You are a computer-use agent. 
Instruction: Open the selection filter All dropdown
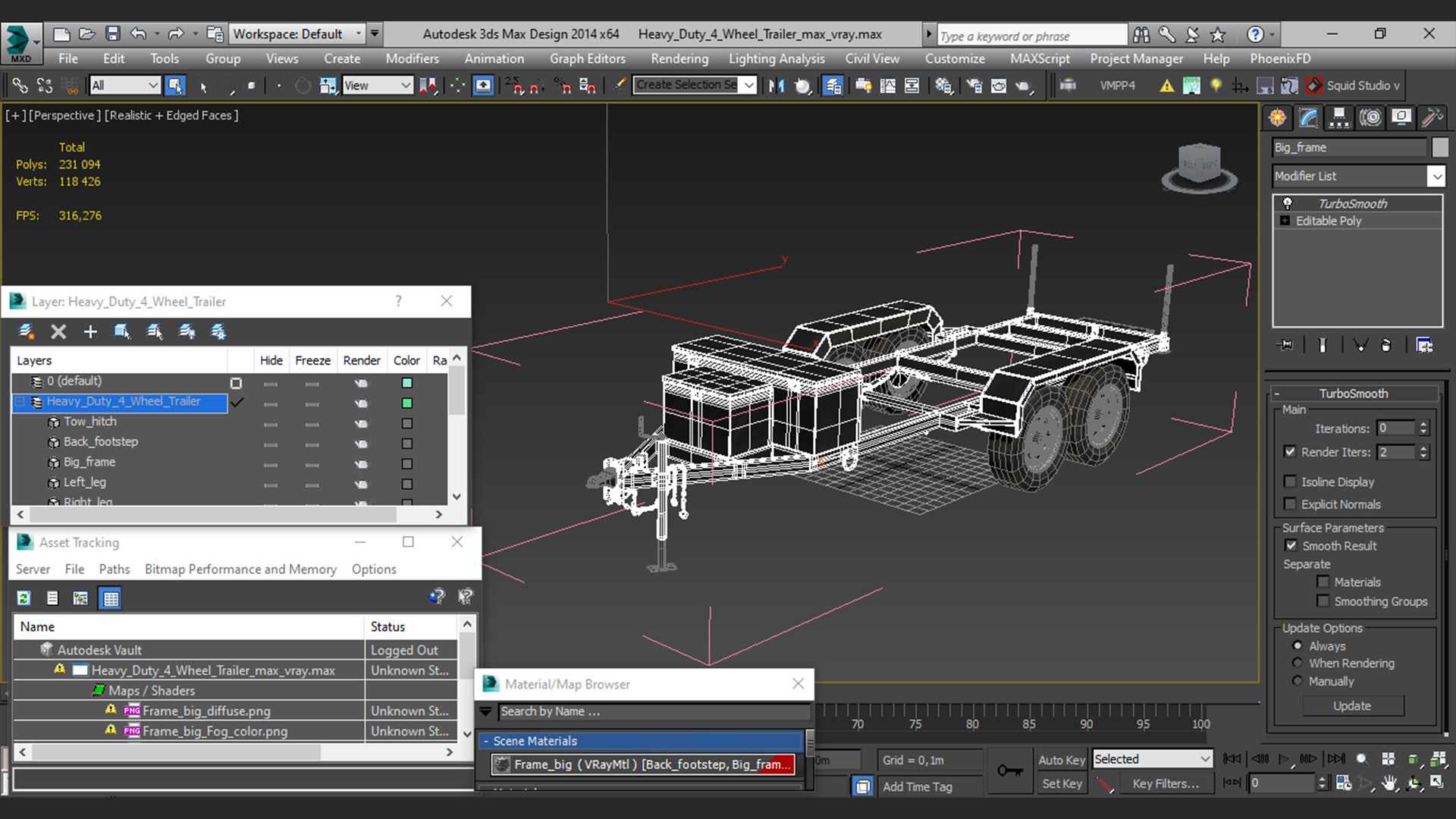124,86
